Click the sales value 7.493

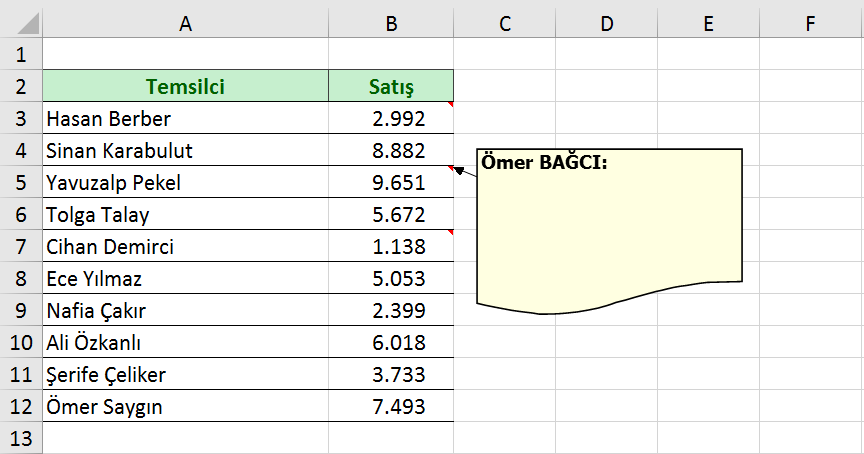click(x=398, y=407)
